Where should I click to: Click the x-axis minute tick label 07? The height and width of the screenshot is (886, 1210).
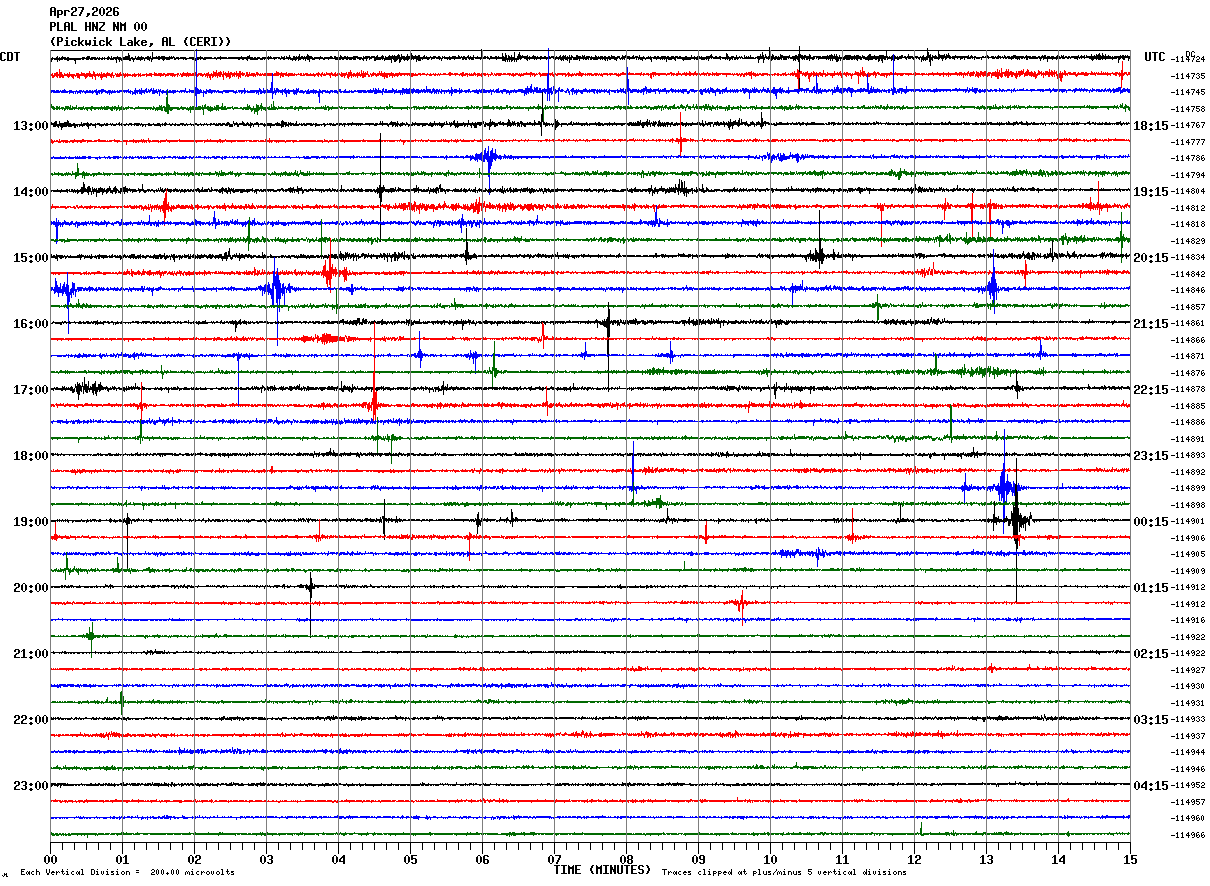tap(554, 859)
